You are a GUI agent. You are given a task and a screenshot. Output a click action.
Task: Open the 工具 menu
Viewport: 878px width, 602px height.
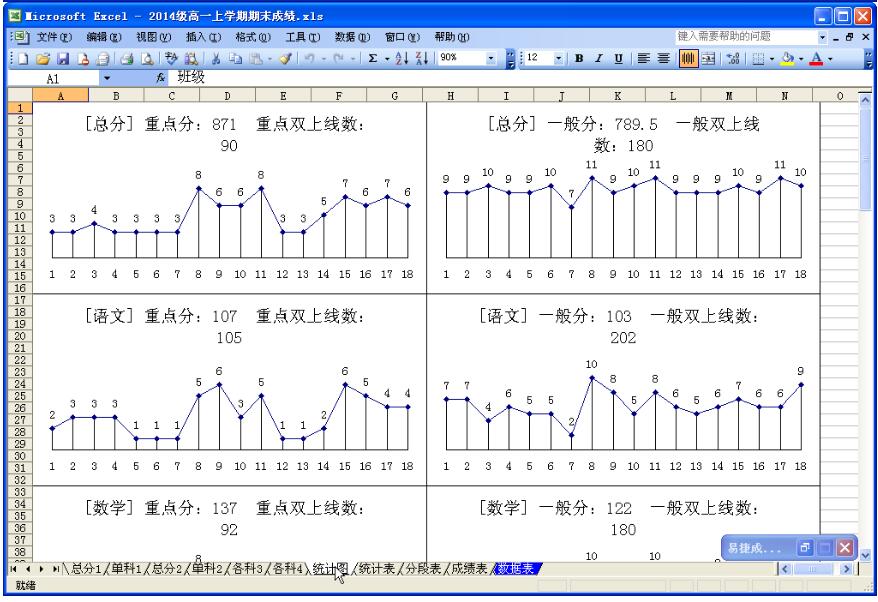302,37
